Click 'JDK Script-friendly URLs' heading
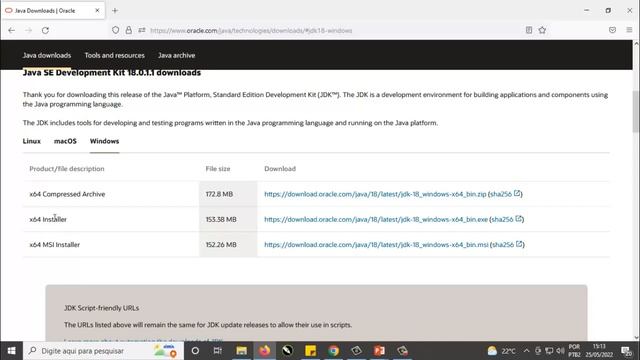This screenshot has height=360, width=640. click(102, 308)
